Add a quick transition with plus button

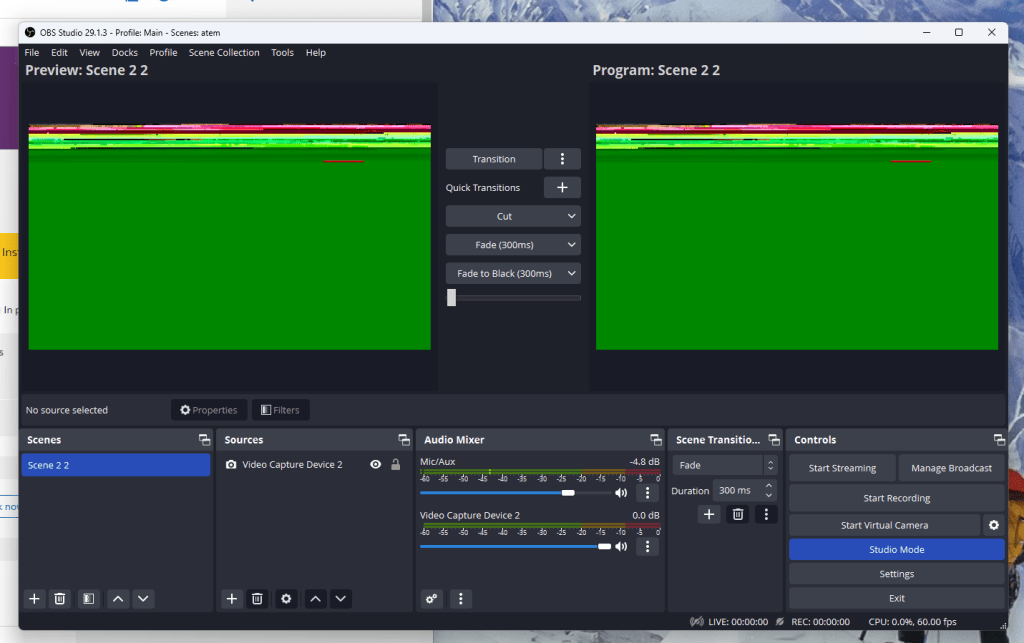(562, 187)
